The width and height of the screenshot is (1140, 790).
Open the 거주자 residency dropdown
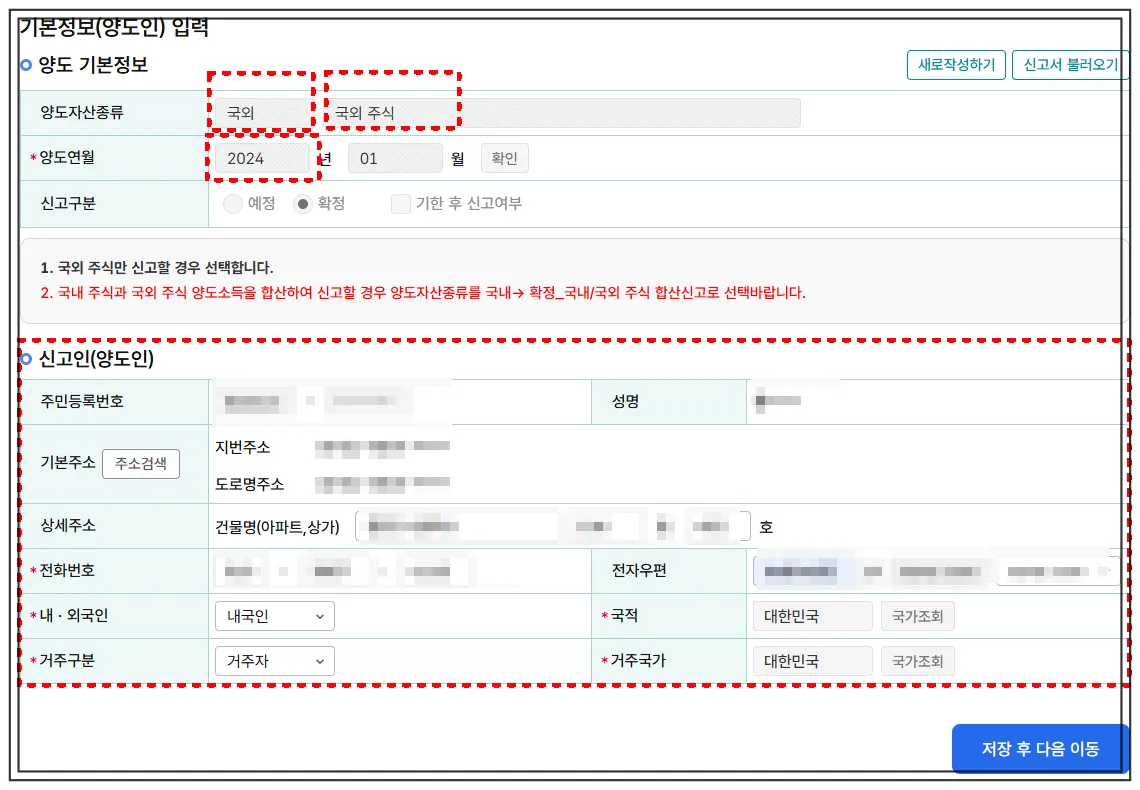(274, 660)
